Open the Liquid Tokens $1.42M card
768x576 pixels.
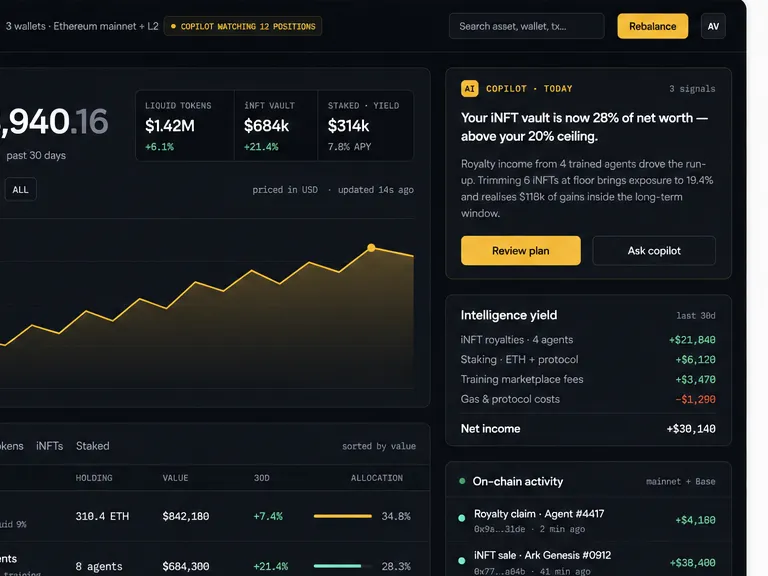[x=185, y=125]
